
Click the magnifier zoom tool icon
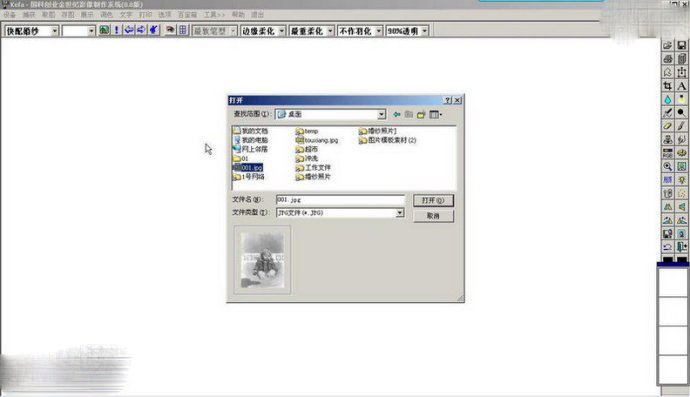tap(668, 166)
